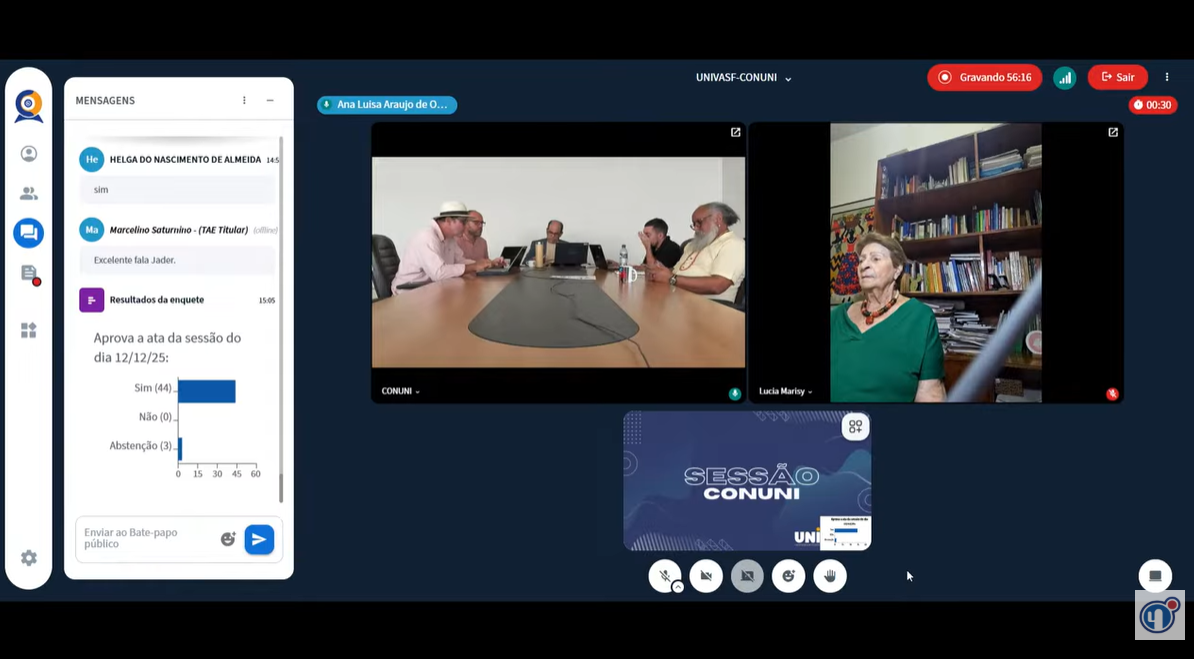This screenshot has height=659, width=1194.
Task: Click the Sair leave button
Action: click(1118, 78)
